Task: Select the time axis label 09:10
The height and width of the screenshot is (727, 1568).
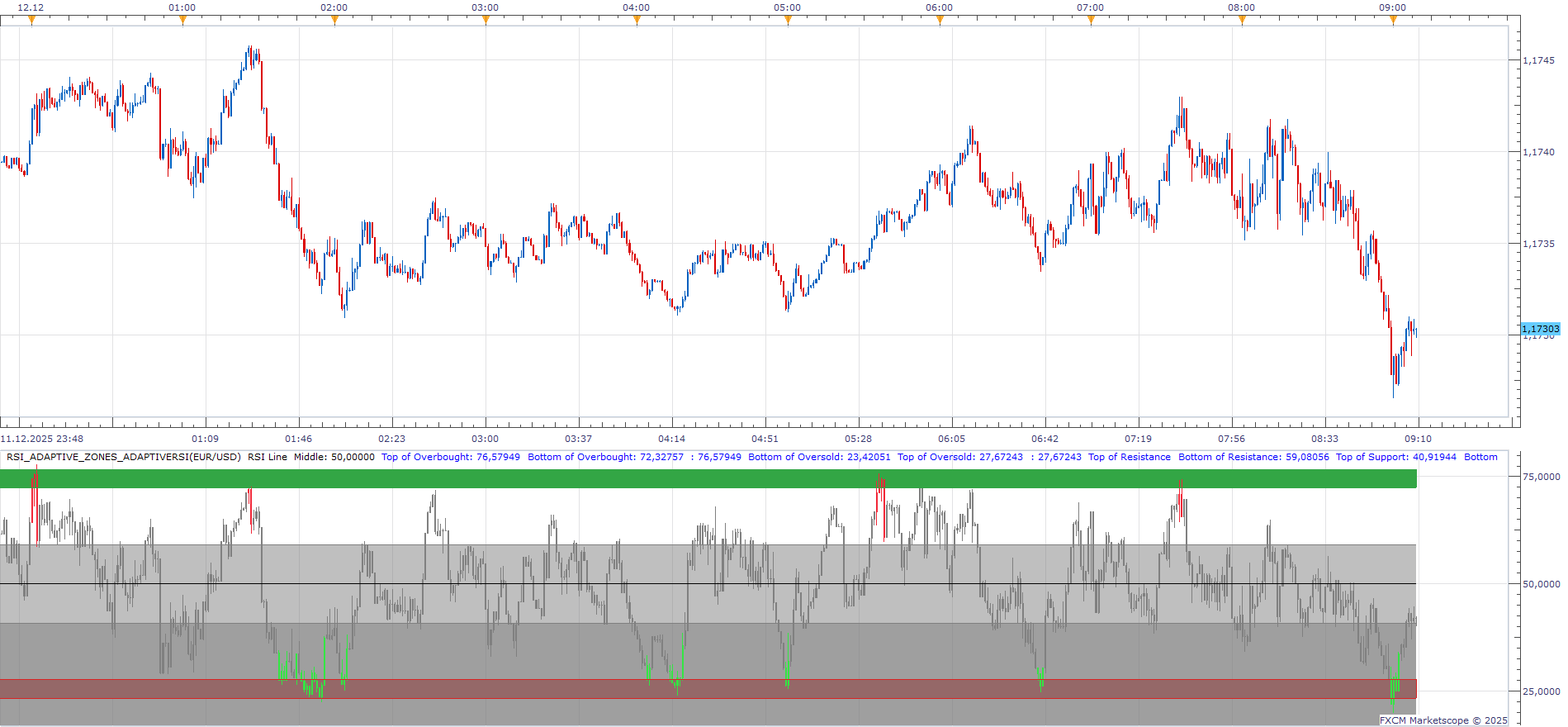Action: (x=1419, y=439)
